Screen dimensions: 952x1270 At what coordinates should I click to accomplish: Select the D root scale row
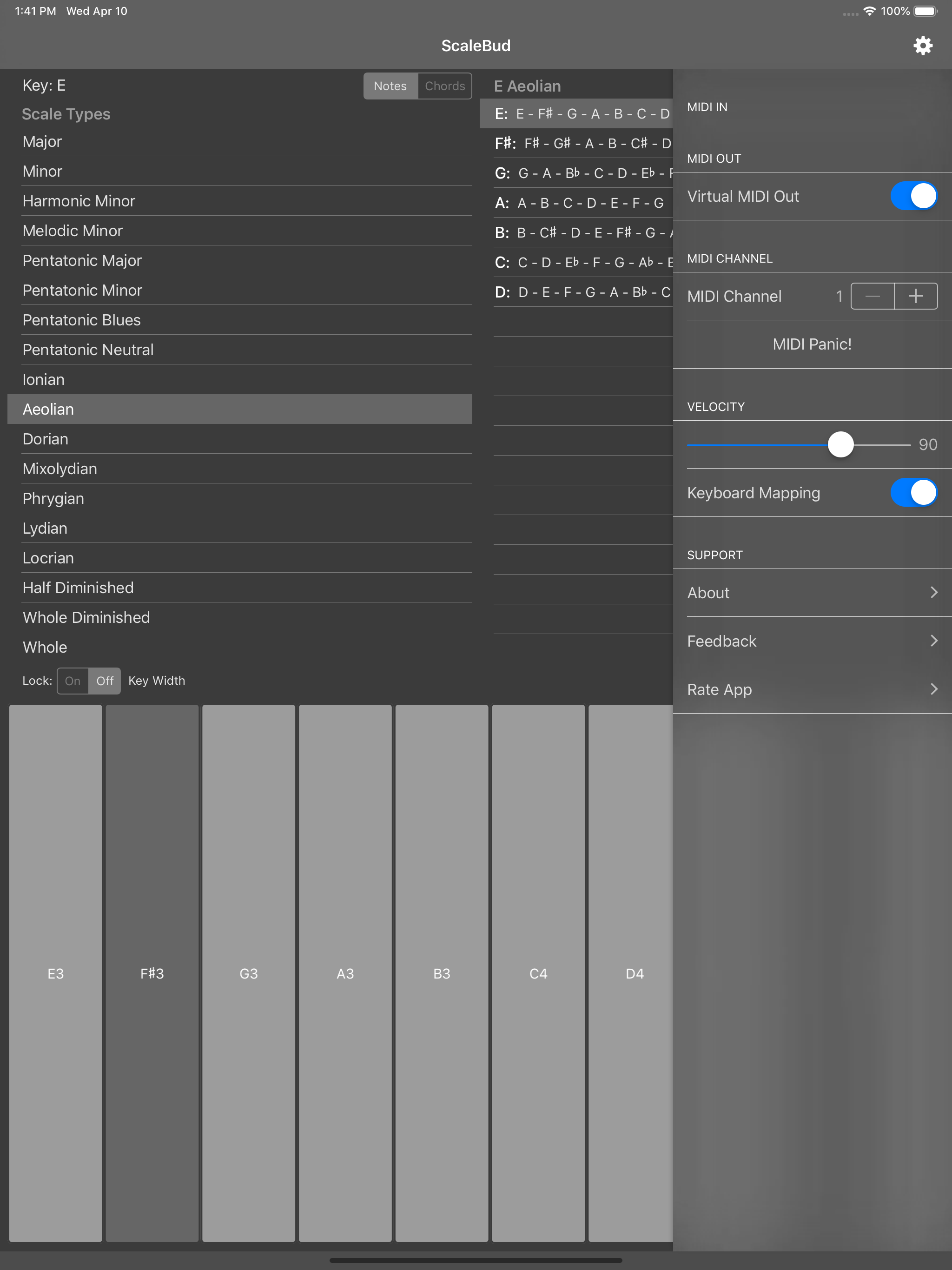[x=576, y=292]
